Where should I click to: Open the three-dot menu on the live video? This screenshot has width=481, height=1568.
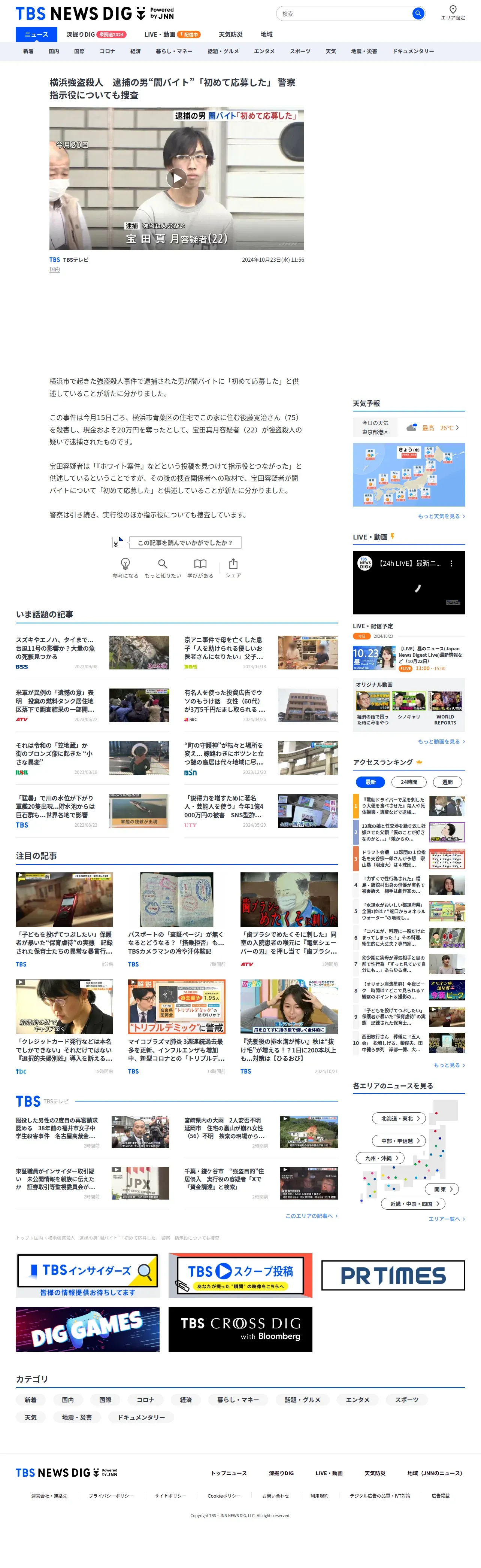(451, 563)
